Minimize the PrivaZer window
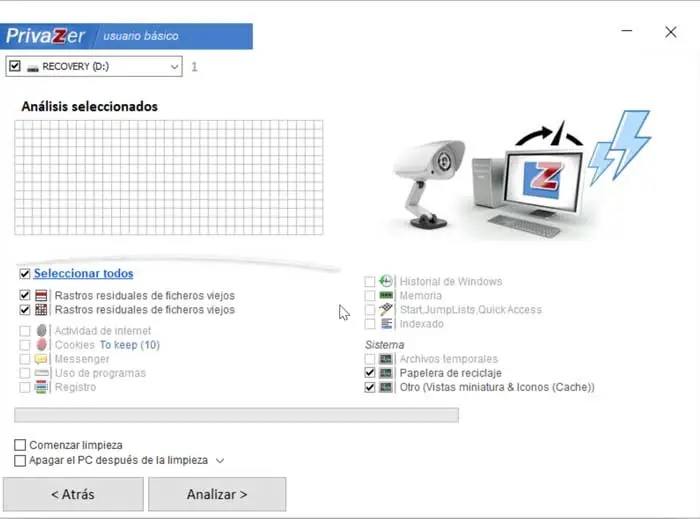 point(627,31)
